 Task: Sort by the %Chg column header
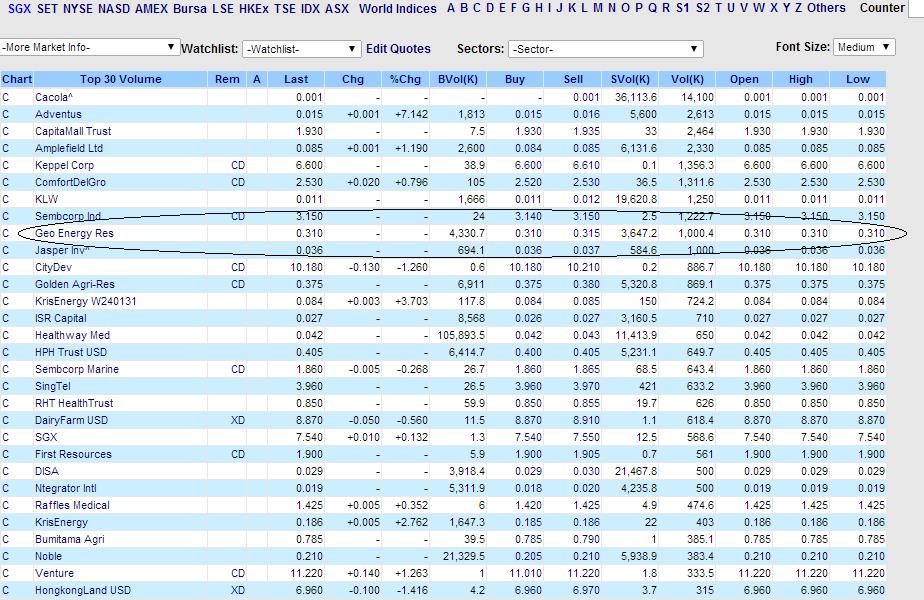point(405,79)
